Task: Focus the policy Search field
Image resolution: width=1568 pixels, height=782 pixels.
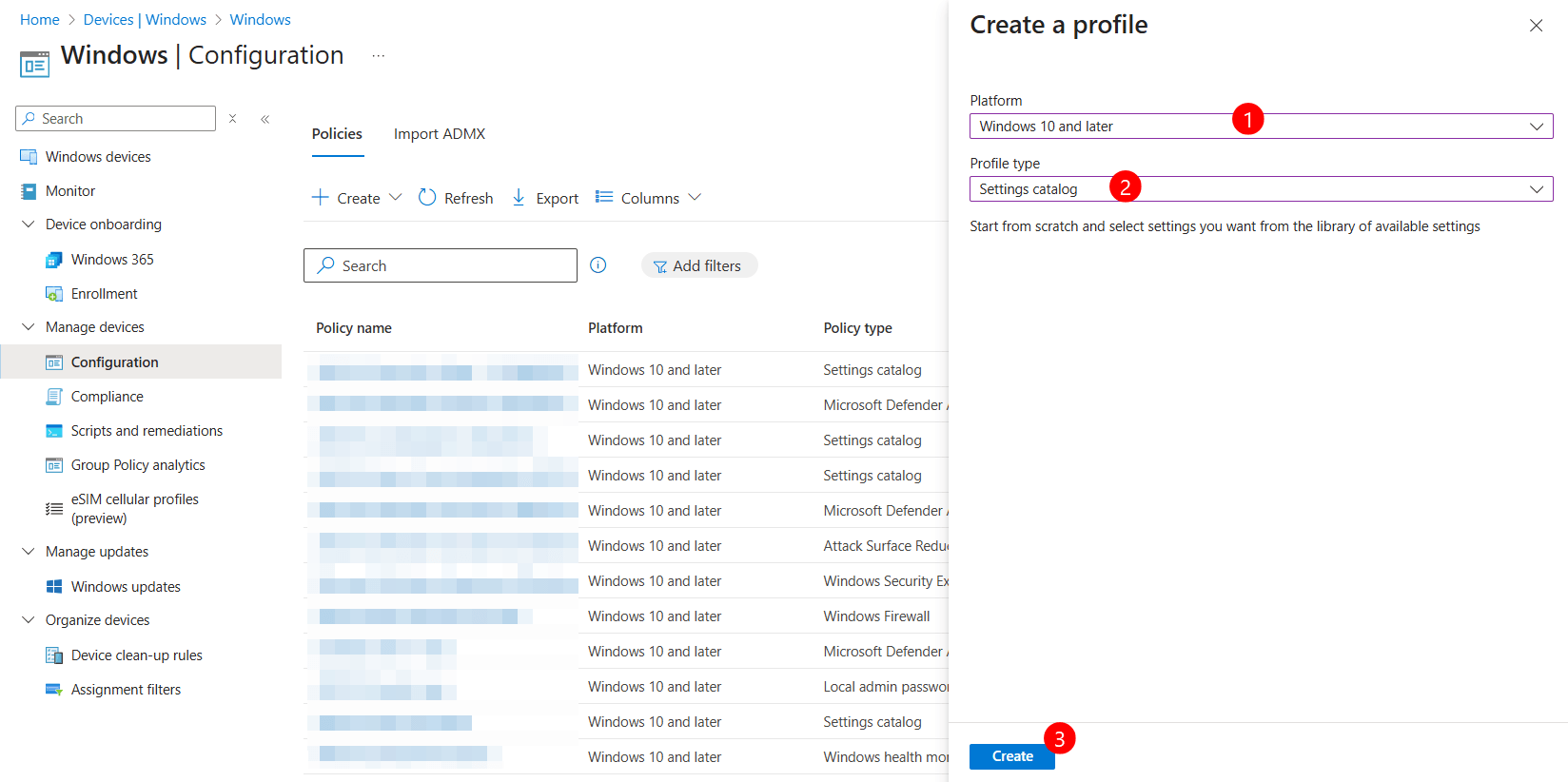Action: point(441,265)
